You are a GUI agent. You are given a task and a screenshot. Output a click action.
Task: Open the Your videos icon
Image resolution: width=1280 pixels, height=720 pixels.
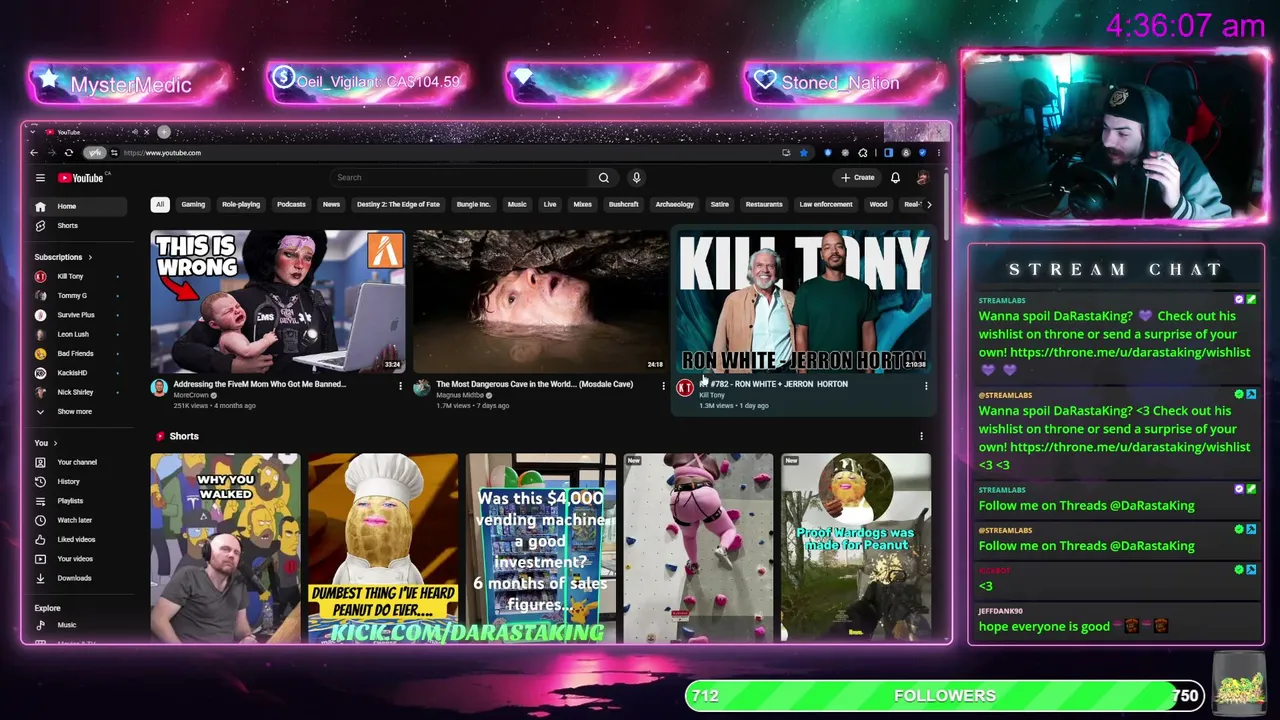click(x=40, y=559)
